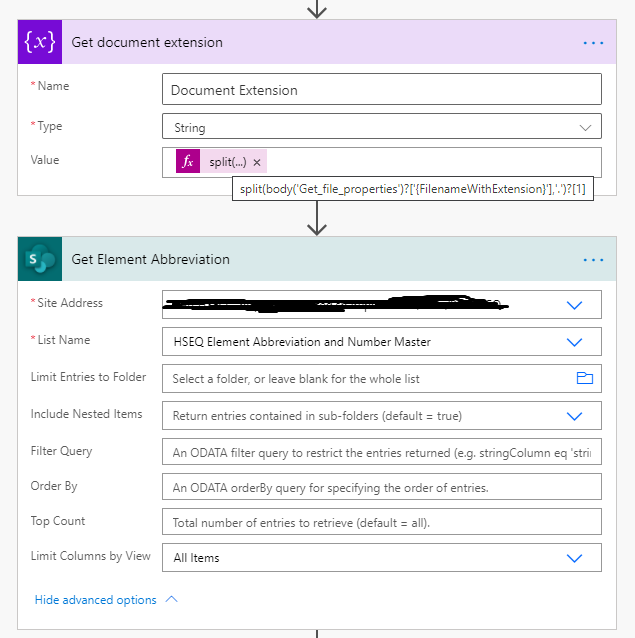Expand the Site Address dropdown
Viewport: 635px width, 638px height.
574,305
